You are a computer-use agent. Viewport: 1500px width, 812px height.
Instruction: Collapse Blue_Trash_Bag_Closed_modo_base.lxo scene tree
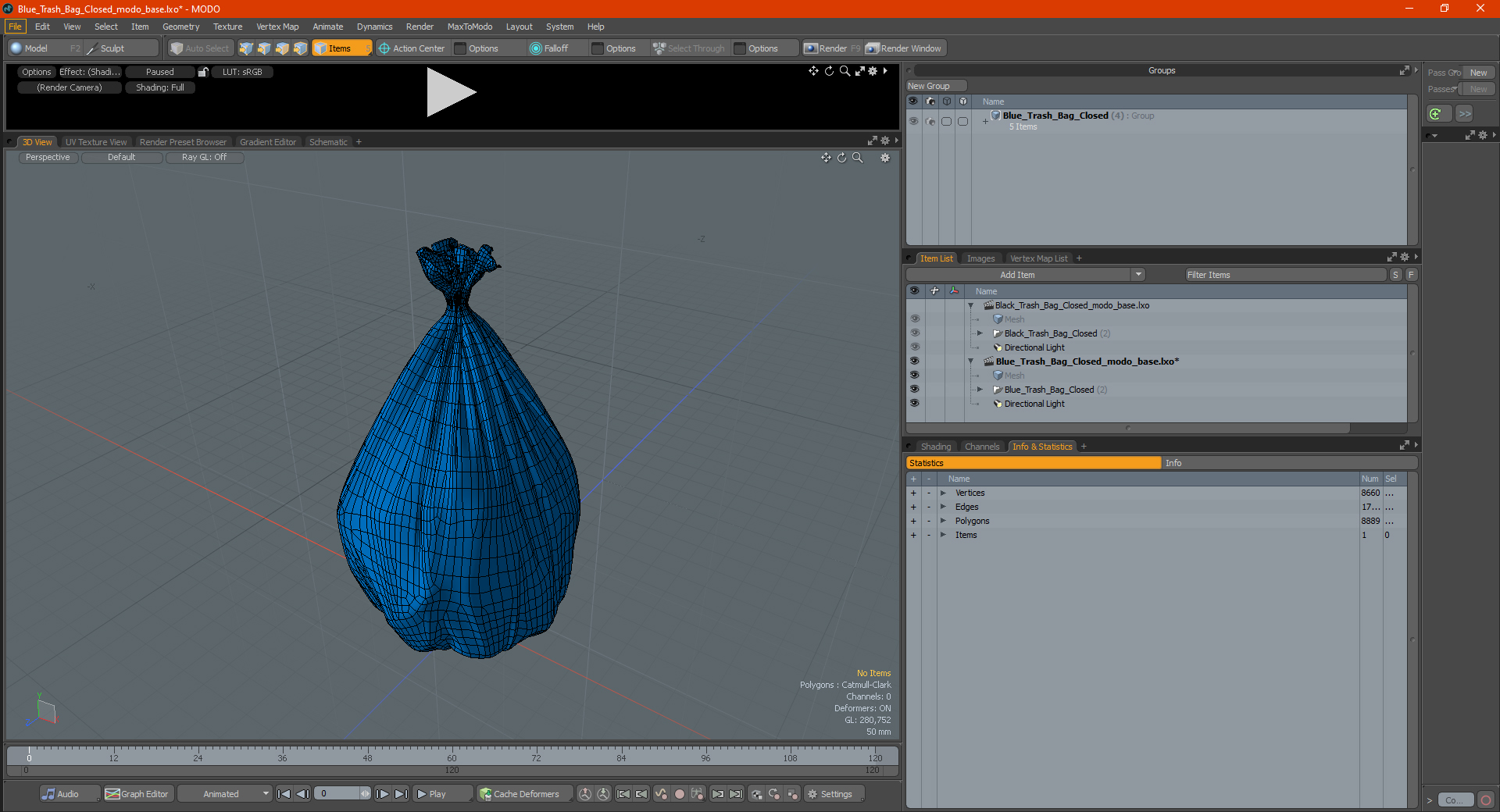[x=971, y=361]
